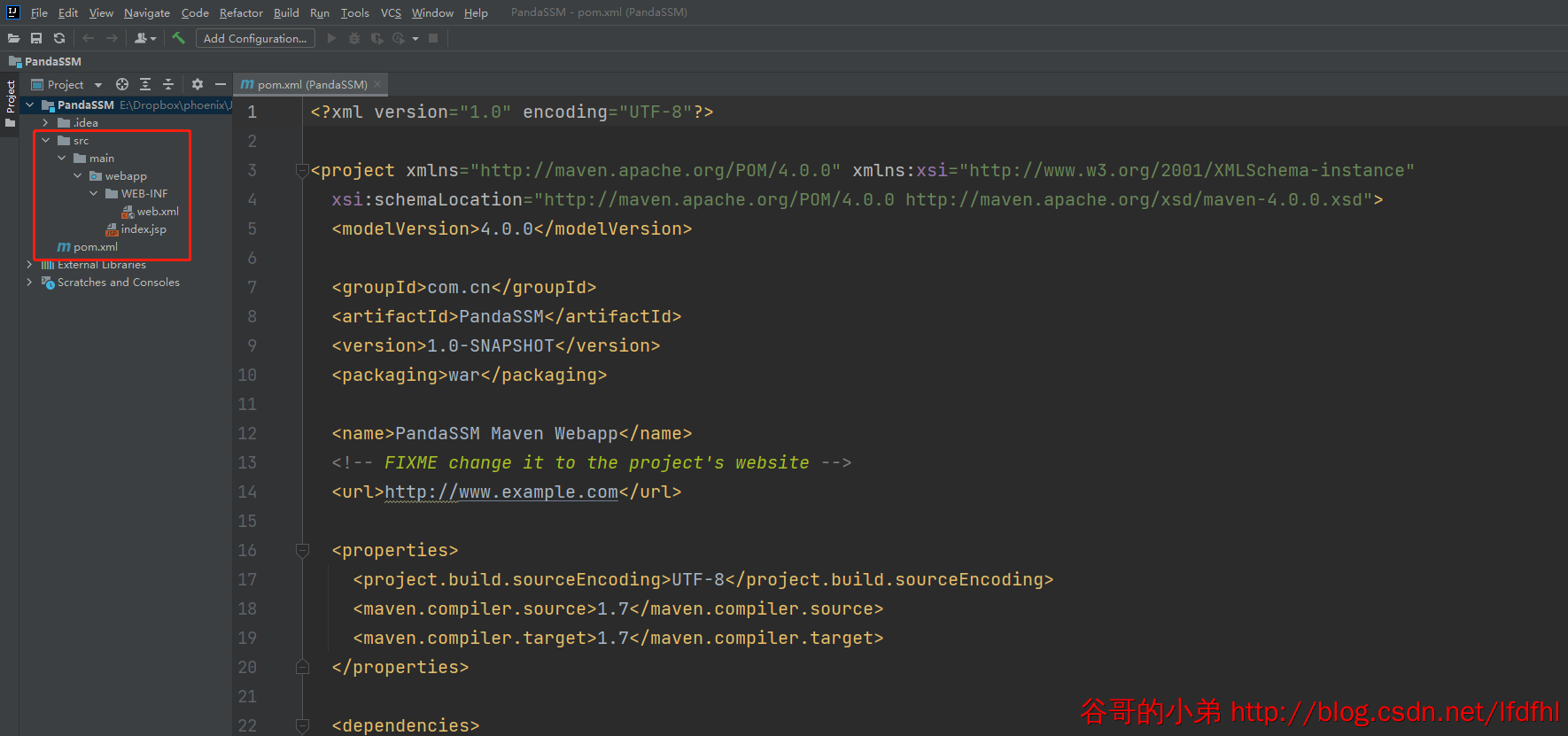Open the profiler run options dropdown arrow
This screenshot has width=1568, height=736.
(415, 39)
